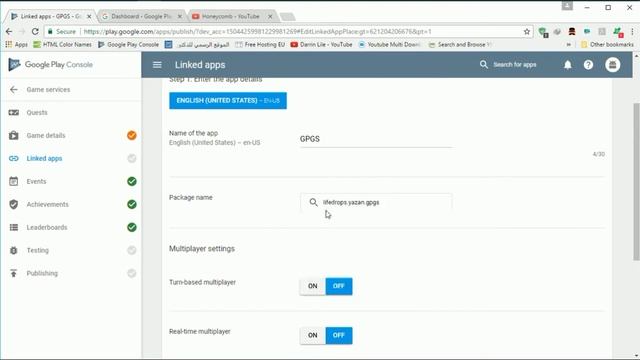Toggle the hamburger navigation menu
This screenshot has width=640, height=360.
tap(157, 64)
